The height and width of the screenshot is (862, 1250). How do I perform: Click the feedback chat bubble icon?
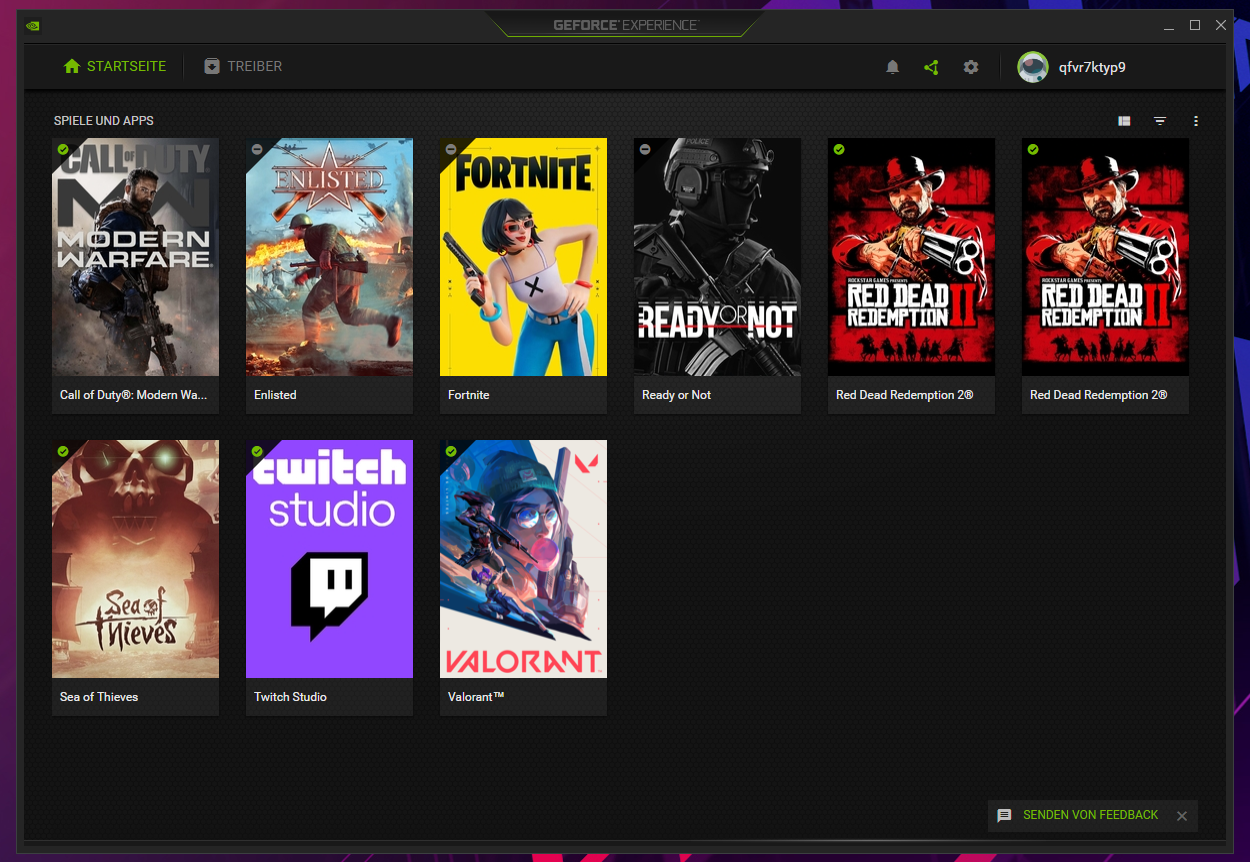point(1005,816)
